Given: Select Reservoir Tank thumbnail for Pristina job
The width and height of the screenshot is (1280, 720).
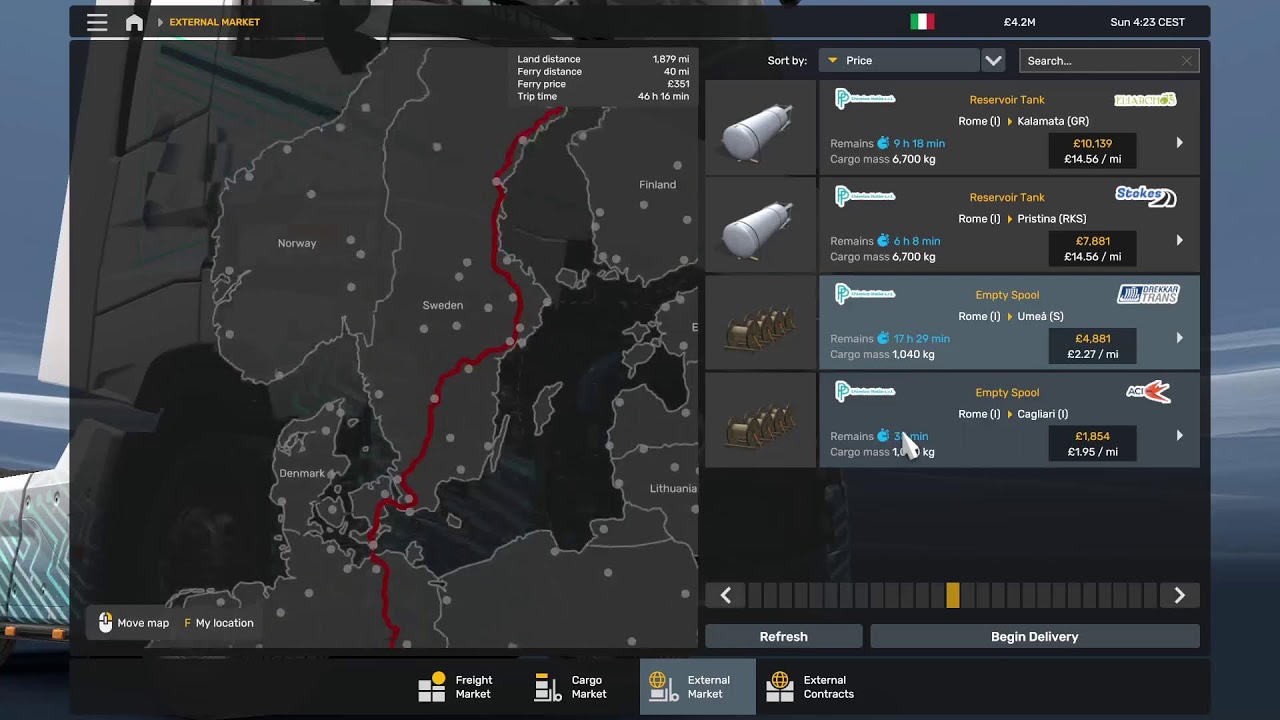Looking at the screenshot, I should pyautogui.click(x=760, y=225).
